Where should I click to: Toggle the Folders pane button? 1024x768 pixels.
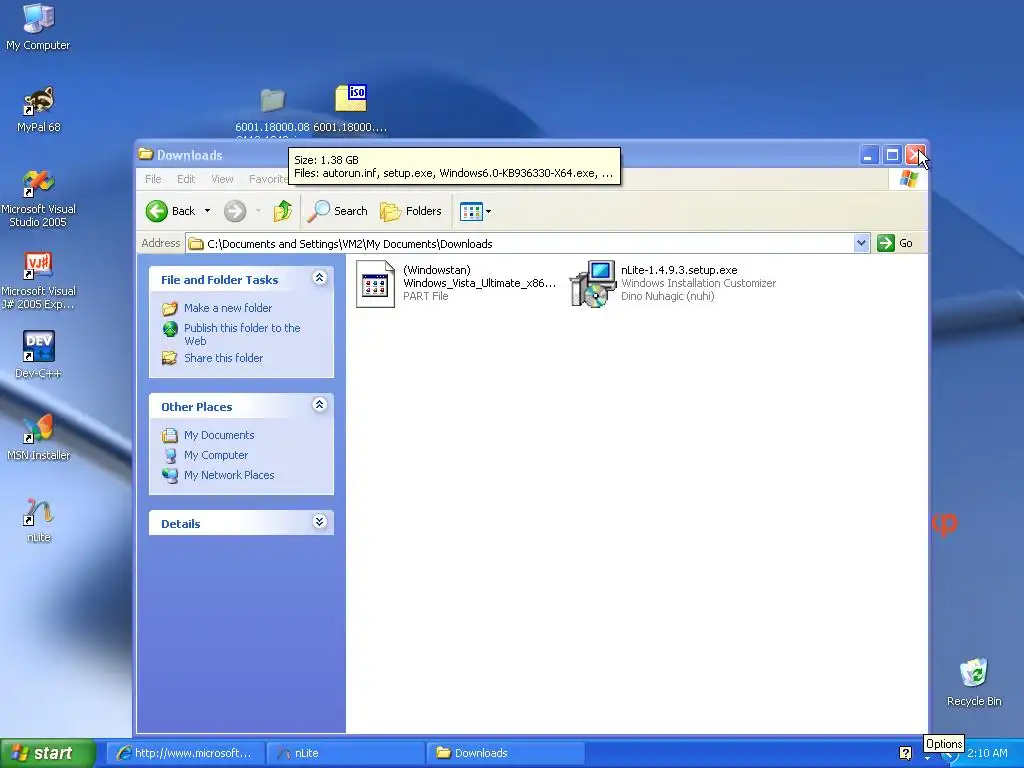tap(411, 211)
